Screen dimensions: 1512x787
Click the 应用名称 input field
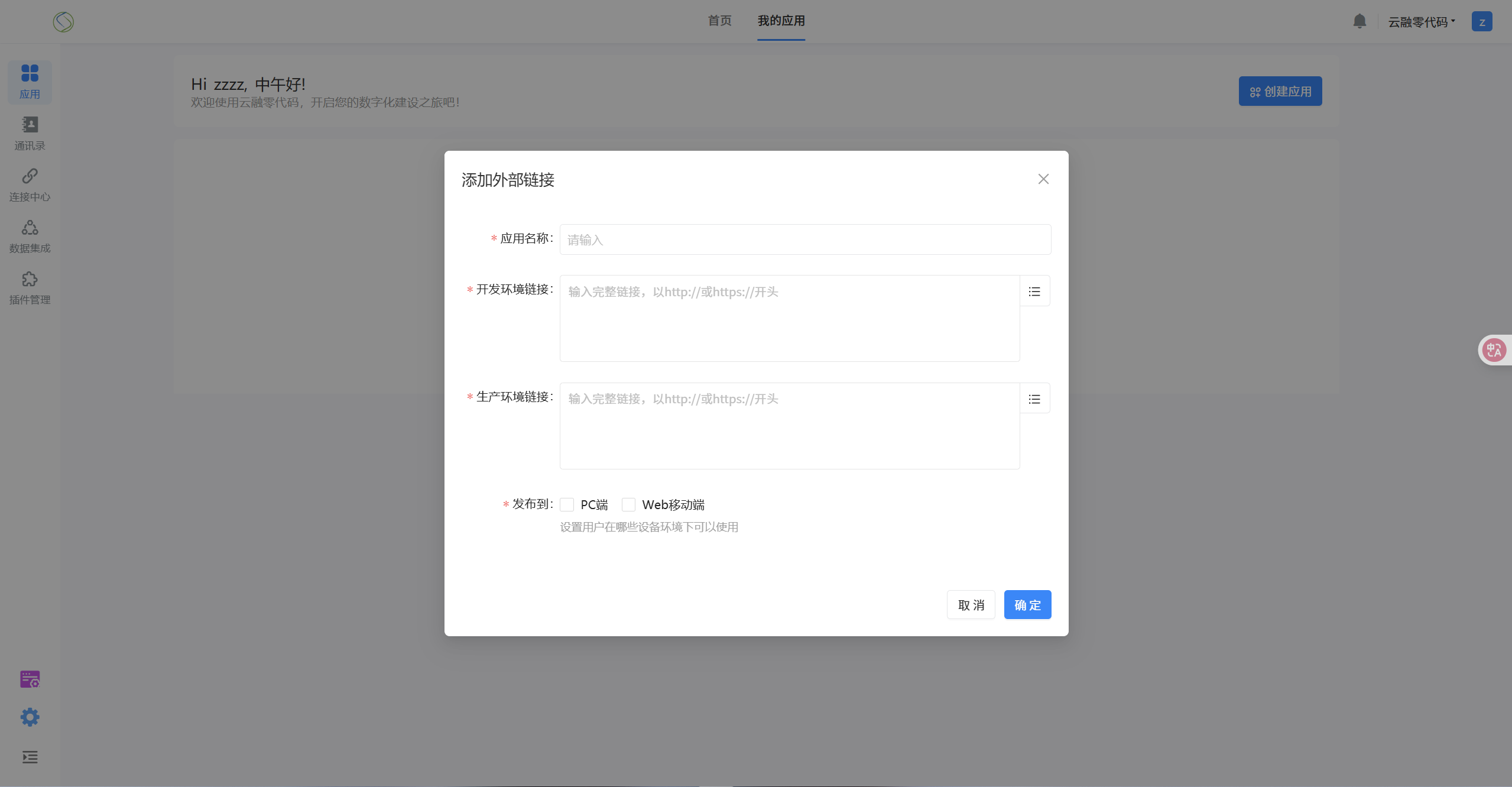[805, 239]
